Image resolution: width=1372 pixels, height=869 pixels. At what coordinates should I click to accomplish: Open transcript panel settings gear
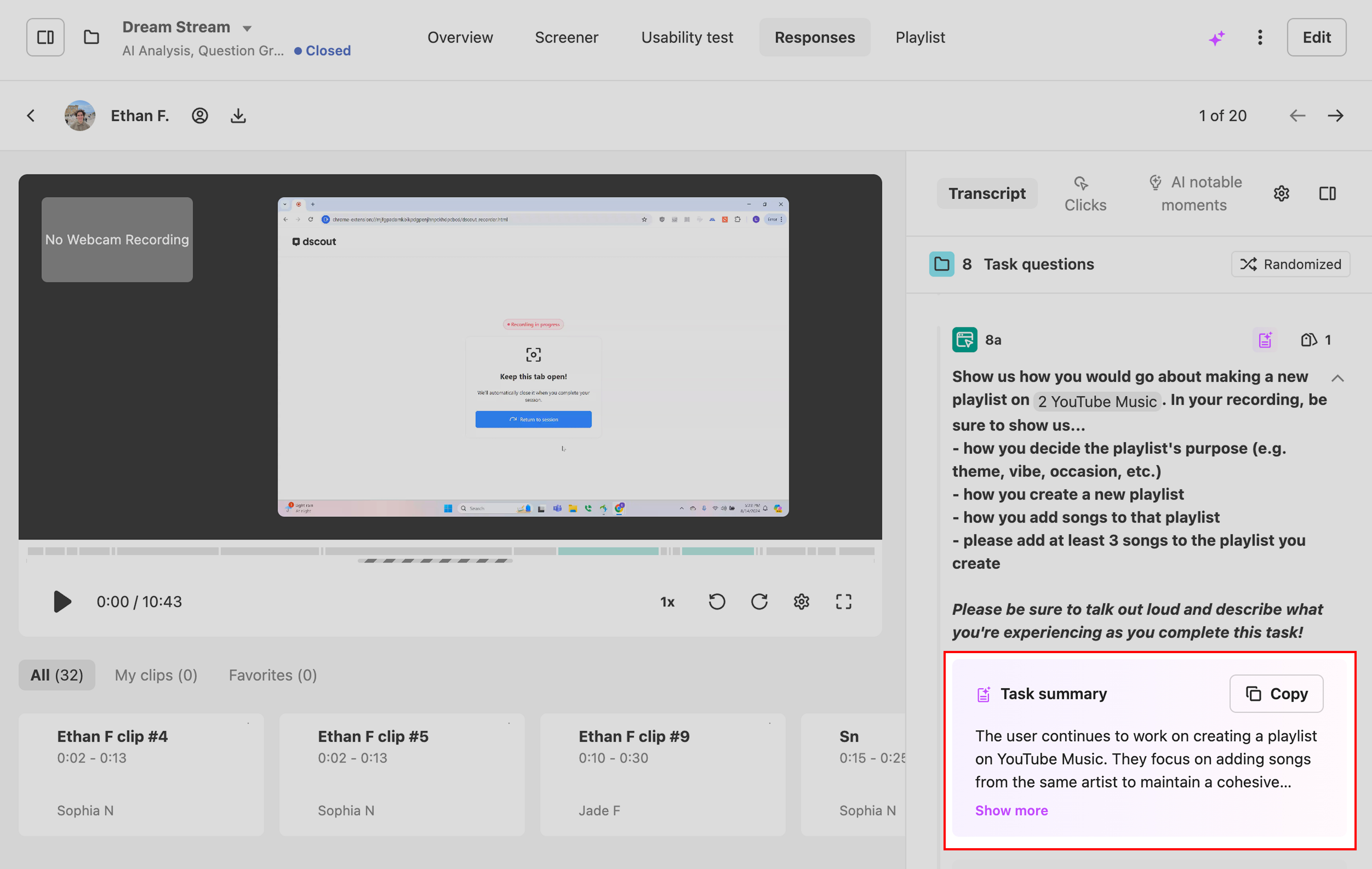[1281, 194]
